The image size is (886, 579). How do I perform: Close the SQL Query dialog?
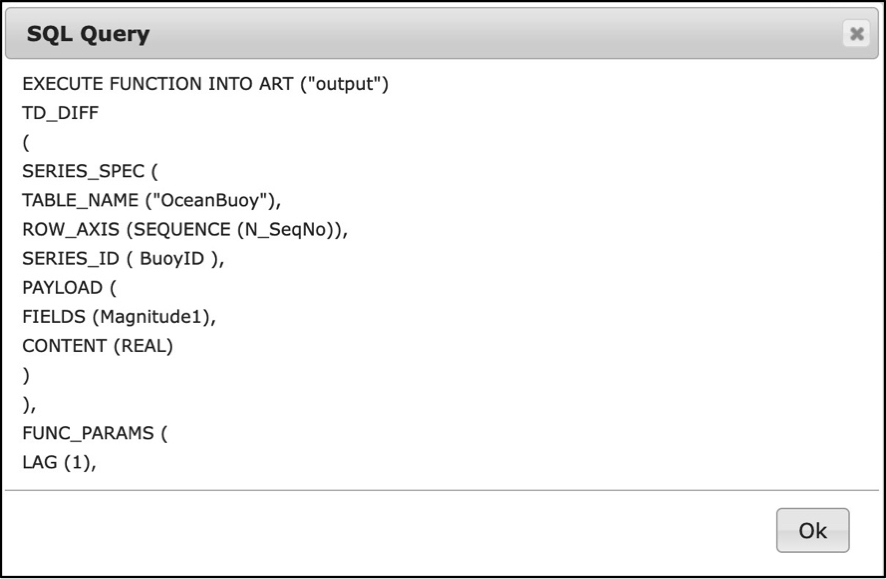(856, 34)
